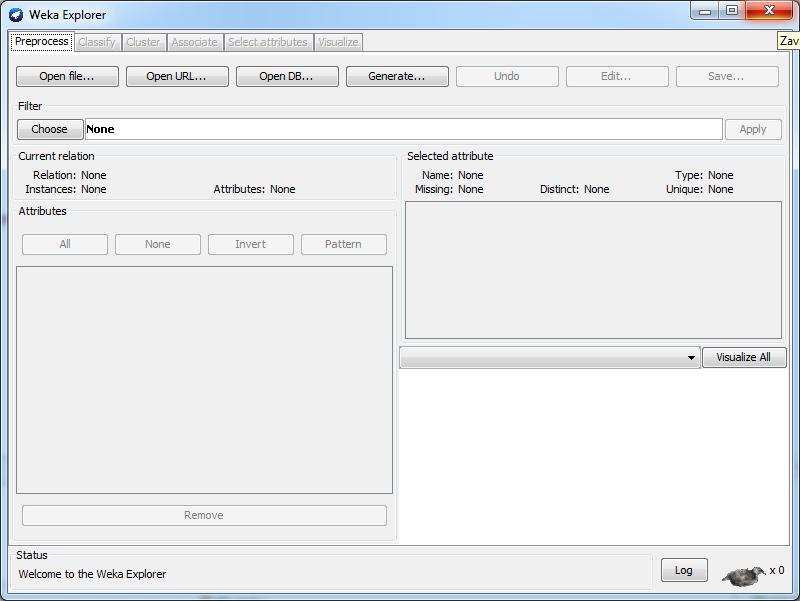This screenshot has width=800, height=601.
Task: Click the Open DB... button
Action: pos(287,76)
